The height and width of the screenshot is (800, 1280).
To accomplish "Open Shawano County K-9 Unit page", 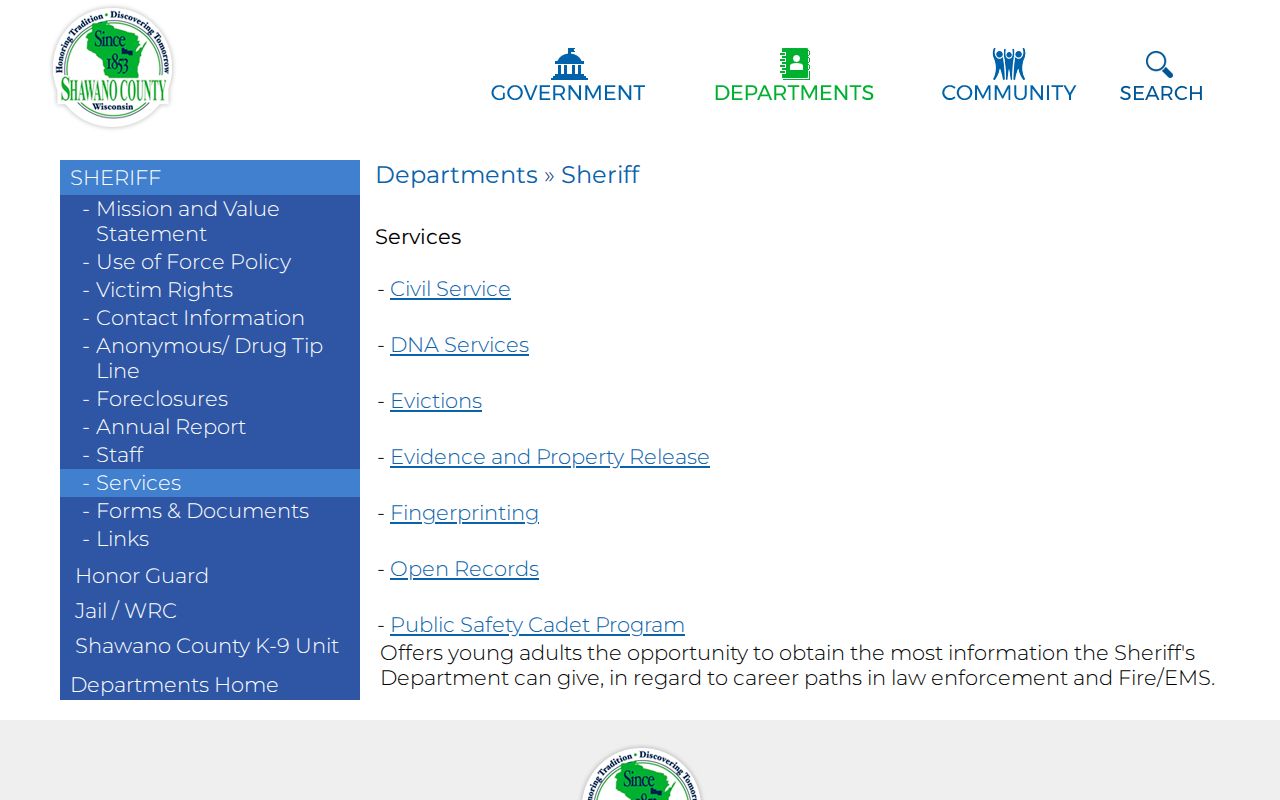I will pyautogui.click(x=207, y=646).
